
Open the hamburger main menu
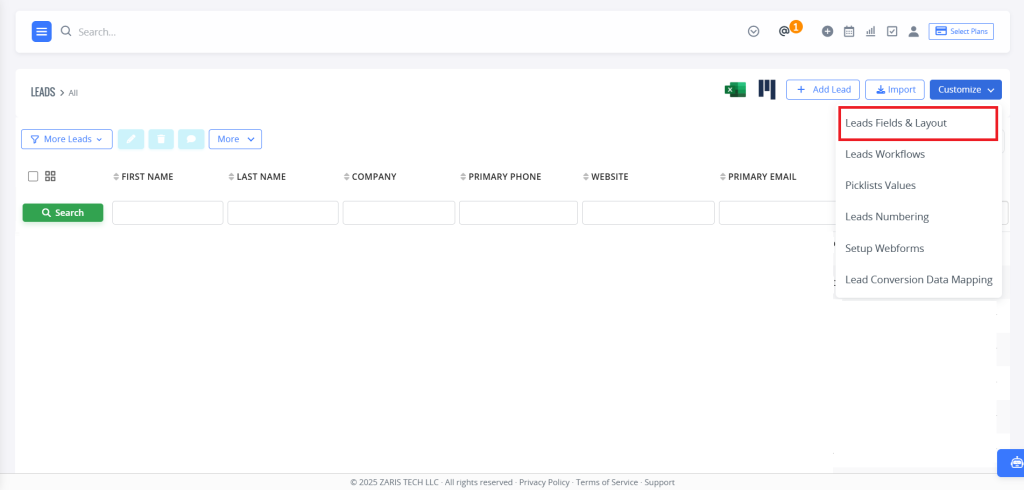[x=42, y=31]
